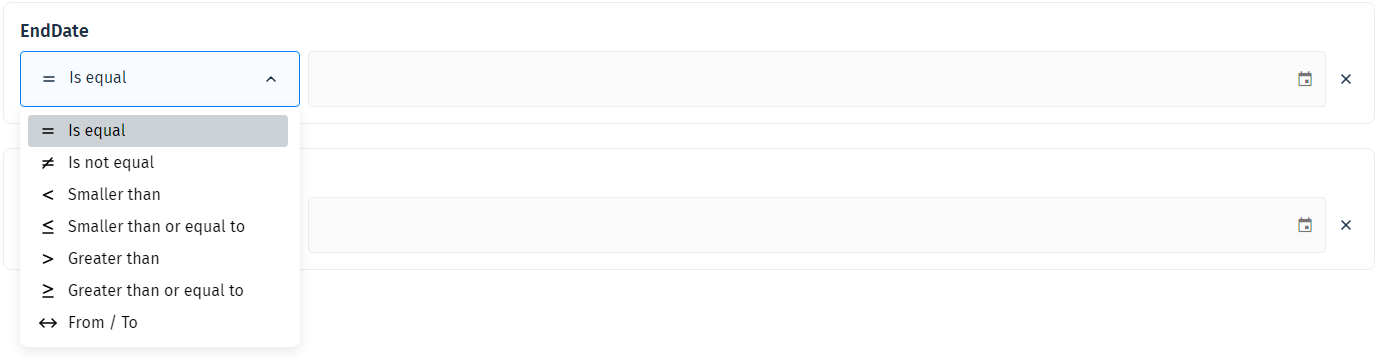Remove the EndDate filter with its X icon

pos(1346,79)
